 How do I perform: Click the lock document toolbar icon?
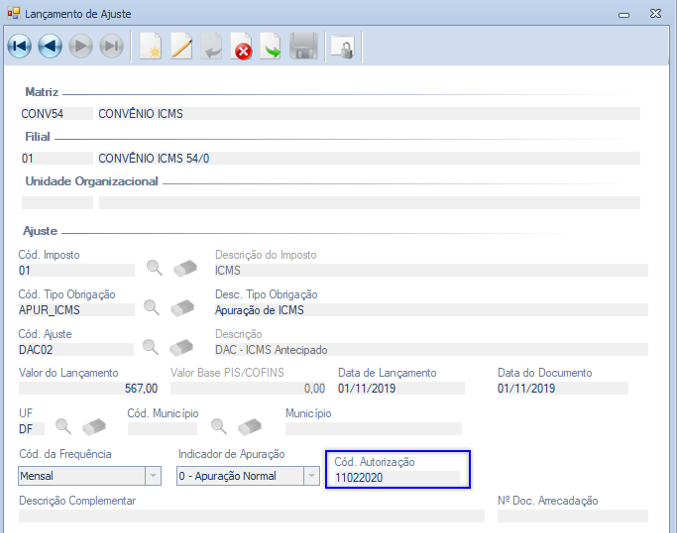point(343,47)
